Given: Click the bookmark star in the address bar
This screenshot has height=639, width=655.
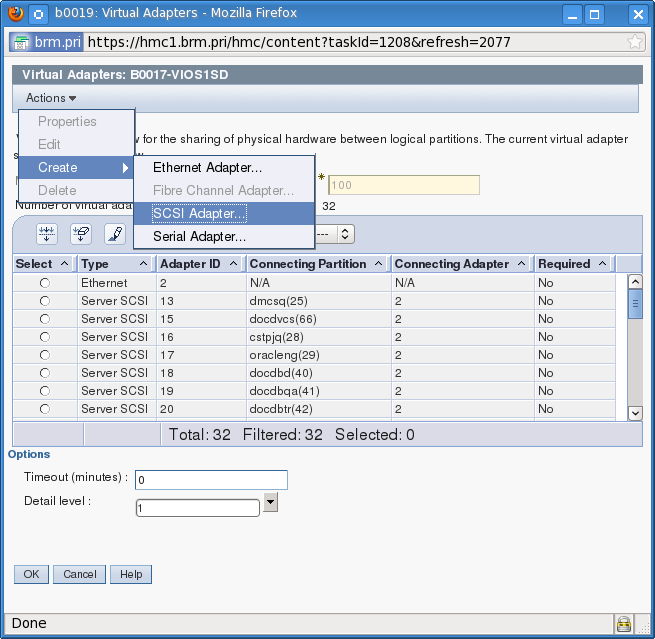Looking at the screenshot, I should 634,42.
